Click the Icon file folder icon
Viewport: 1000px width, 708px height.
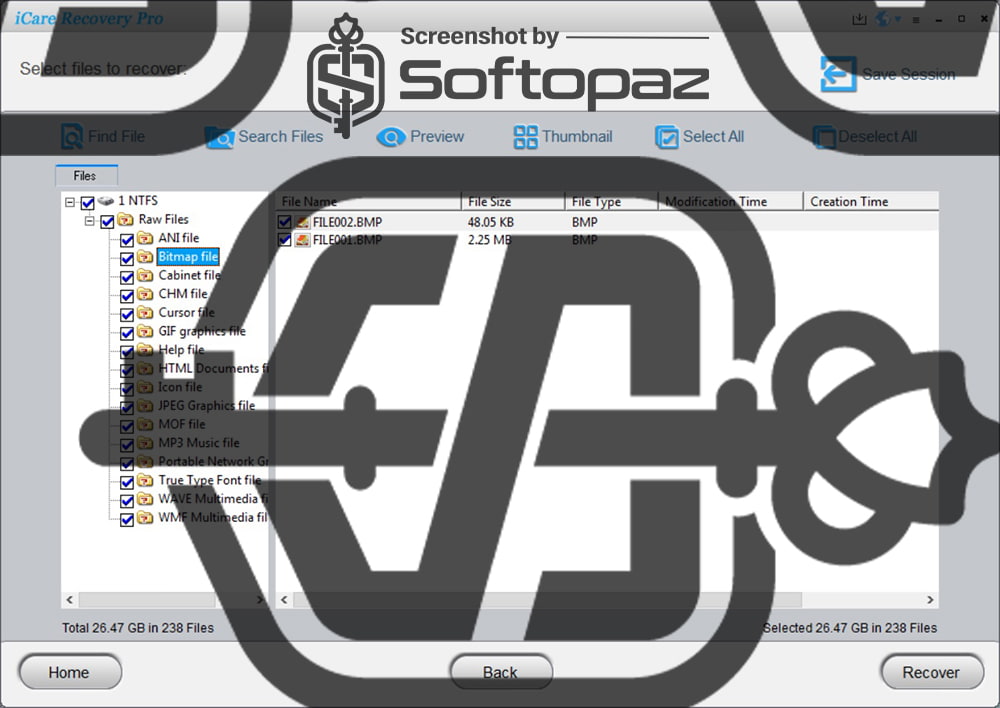(x=145, y=387)
